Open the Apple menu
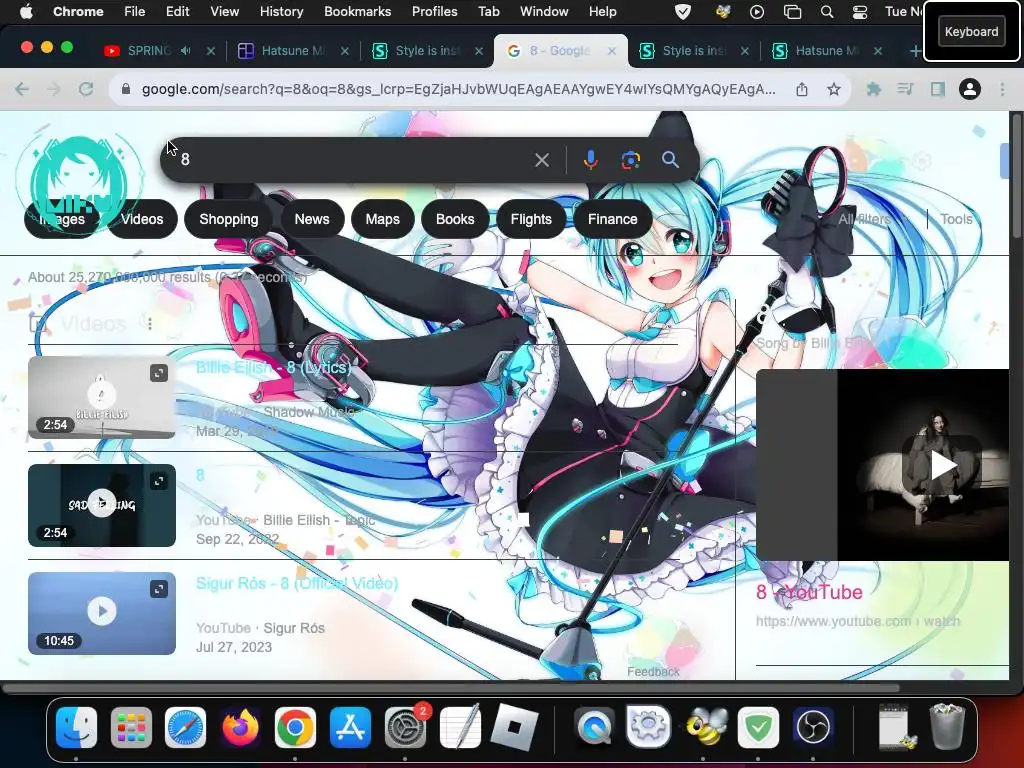1024x768 pixels. 26,12
